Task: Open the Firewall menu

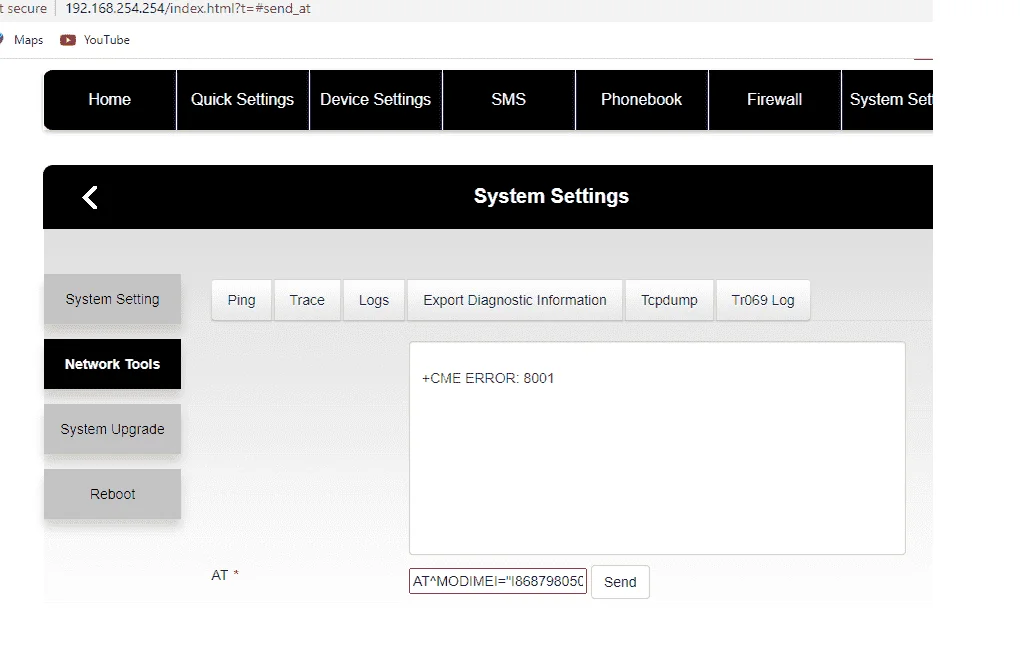Action: [x=774, y=100]
